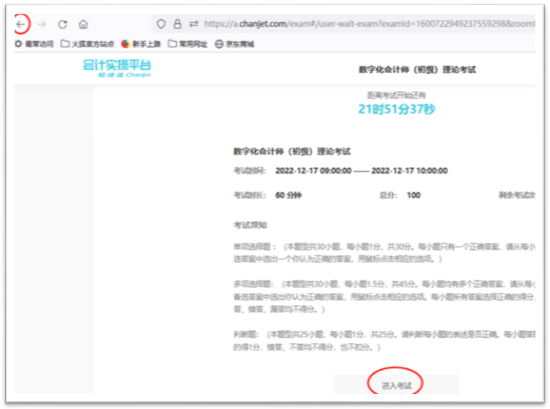The height and width of the screenshot is (409, 550).
Task: Show site security info via lock icon
Action: pos(177,24)
